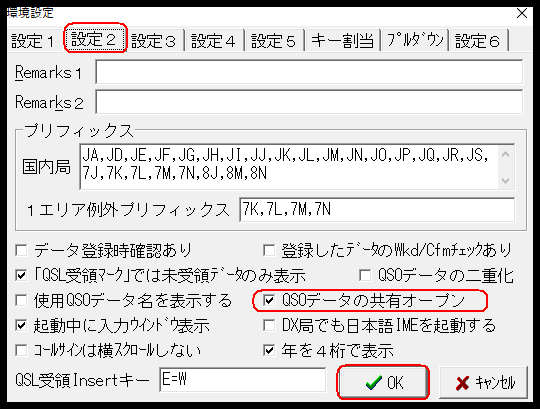Screen dimensions: 540x409
Task: Go to the 設定5 tab
Action: pyautogui.click(x=273, y=41)
